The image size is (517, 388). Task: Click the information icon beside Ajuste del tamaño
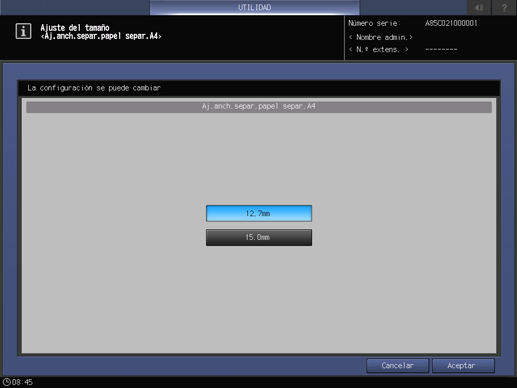click(x=23, y=31)
